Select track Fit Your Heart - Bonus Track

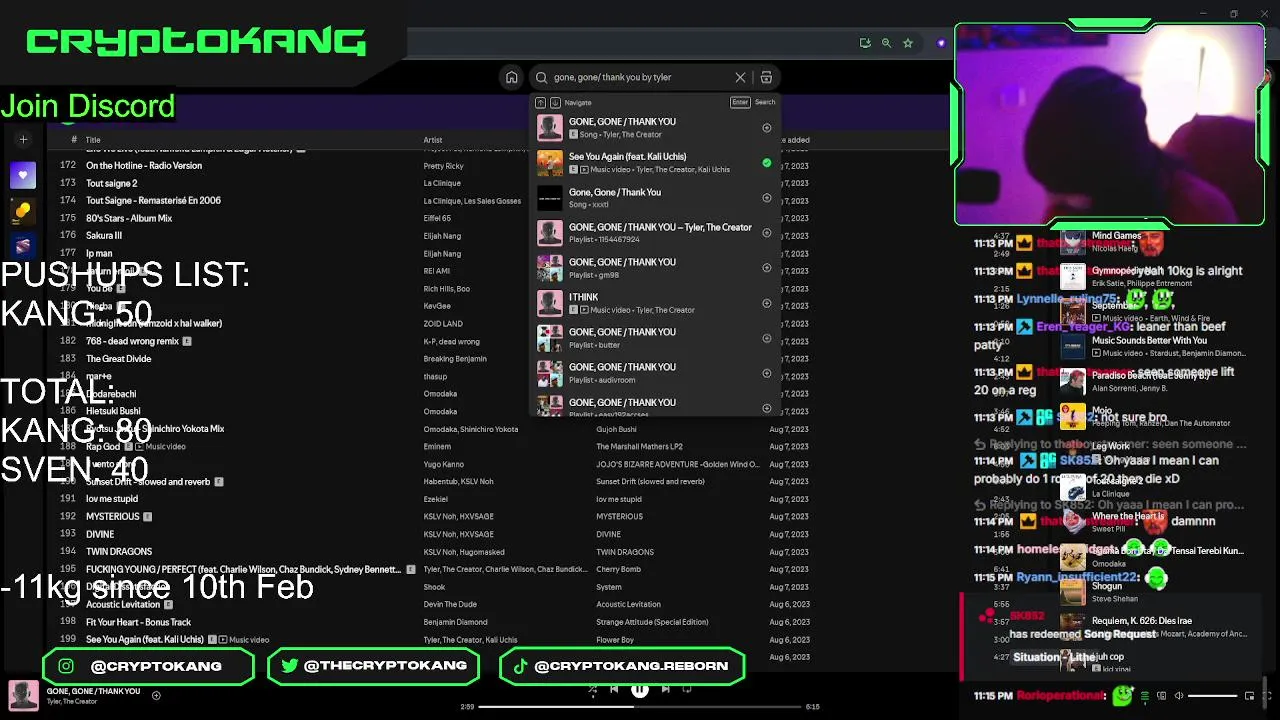coord(138,622)
